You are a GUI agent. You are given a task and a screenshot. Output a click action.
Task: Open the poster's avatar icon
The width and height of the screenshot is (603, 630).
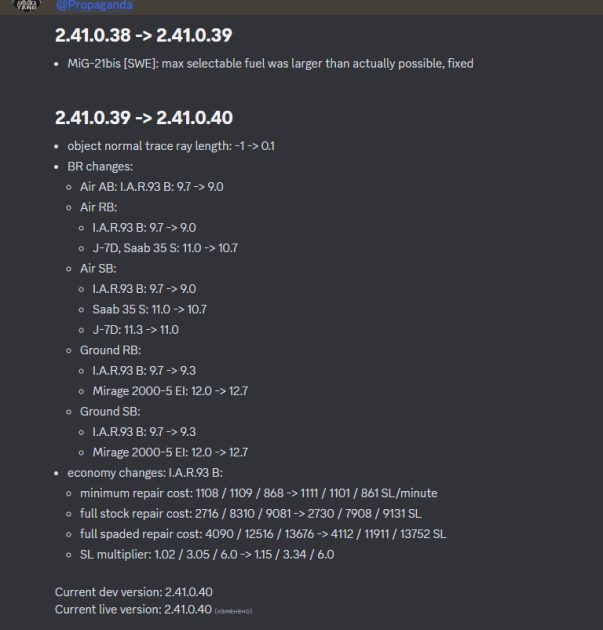[27, 5]
